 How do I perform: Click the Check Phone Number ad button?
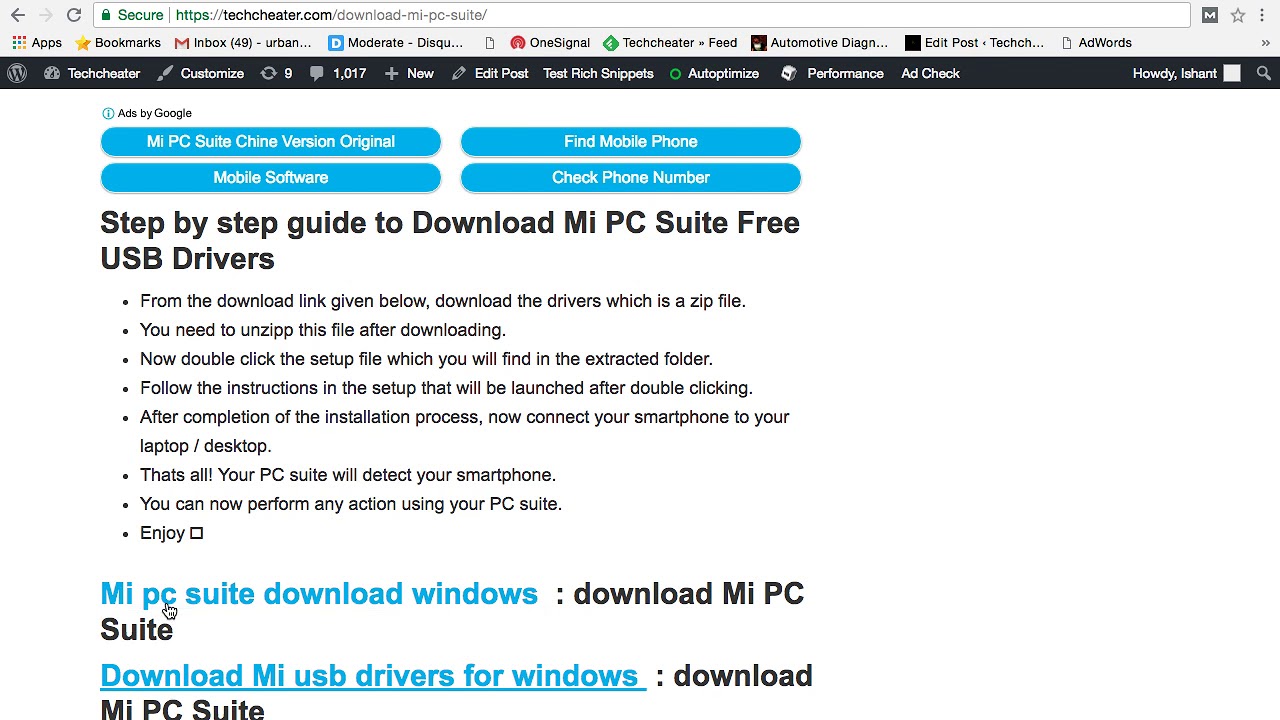(631, 177)
